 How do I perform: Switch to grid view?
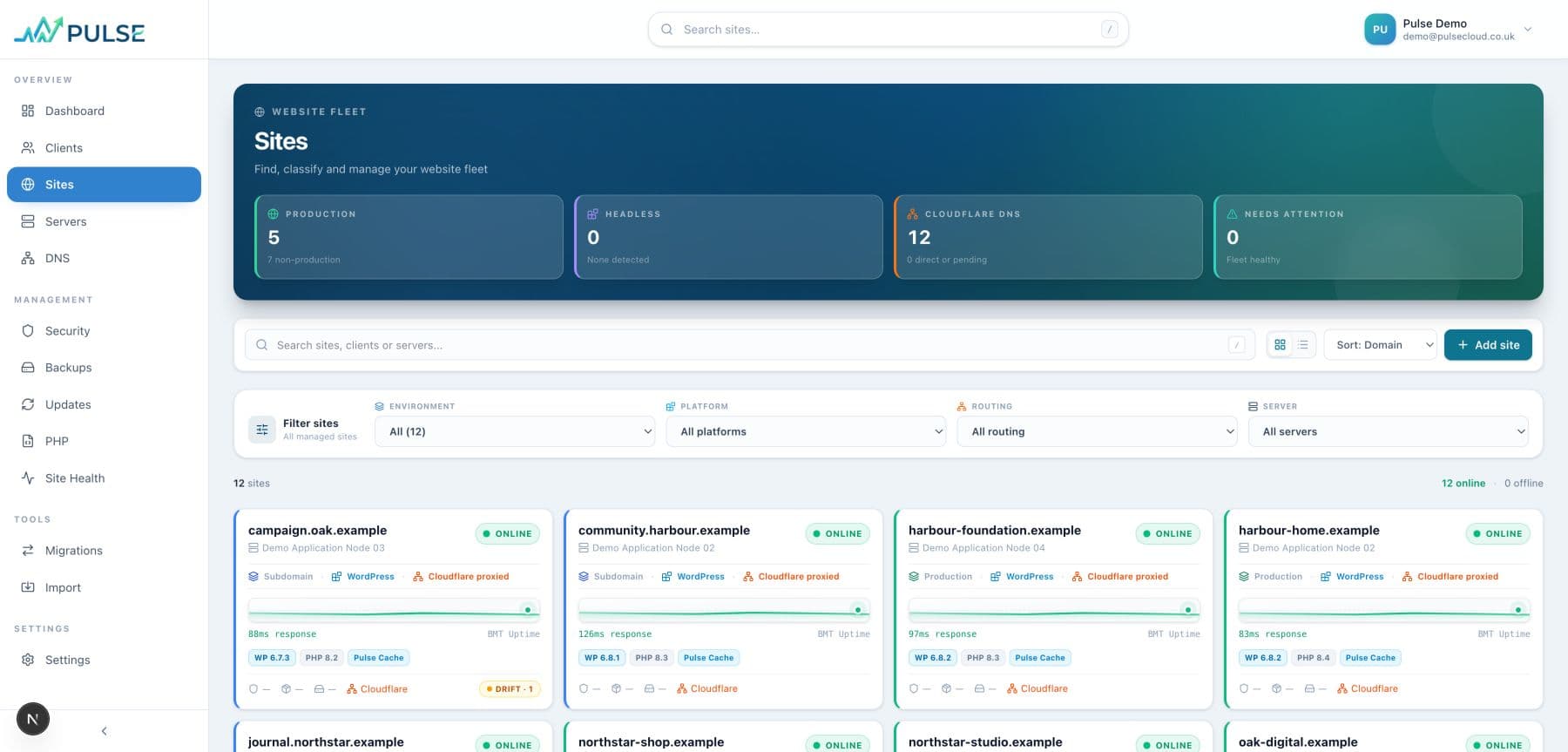click(1280, 345)
